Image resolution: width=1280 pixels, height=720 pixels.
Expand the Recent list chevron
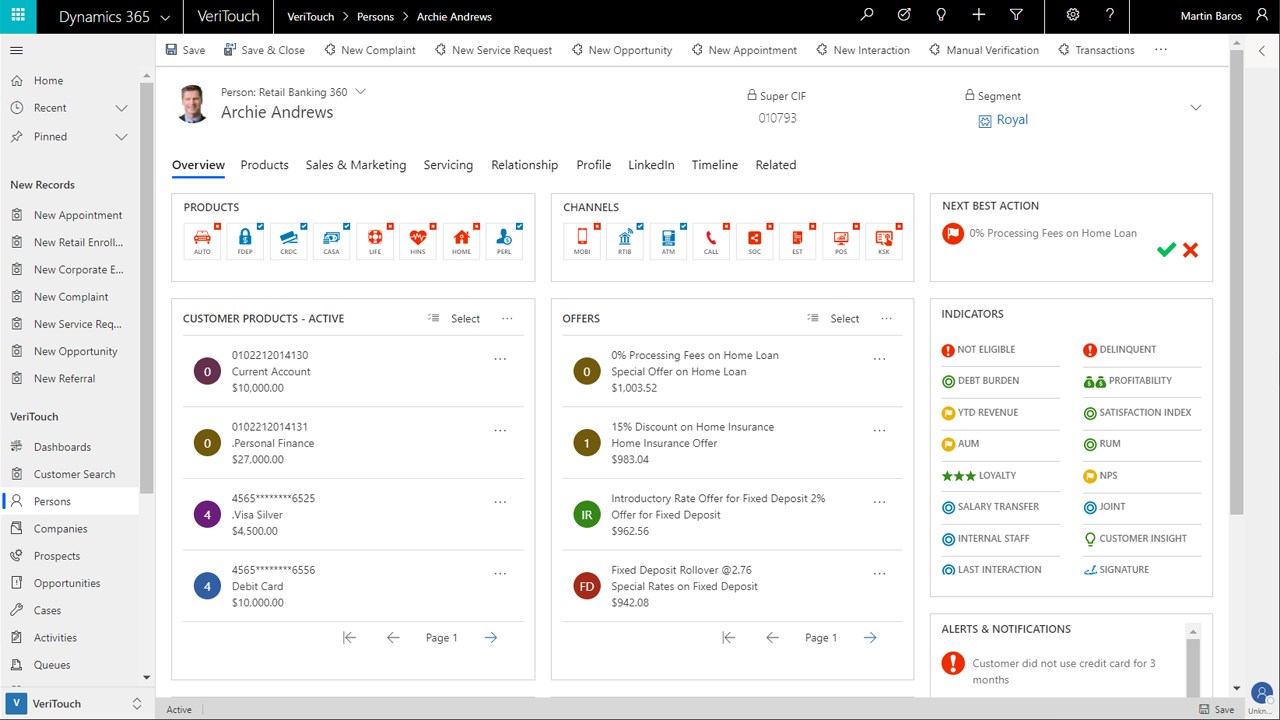(122, 108)
